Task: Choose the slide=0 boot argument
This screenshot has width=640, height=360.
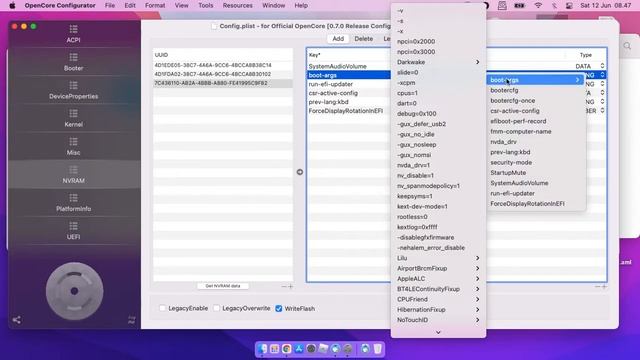Action: [438, 72]
